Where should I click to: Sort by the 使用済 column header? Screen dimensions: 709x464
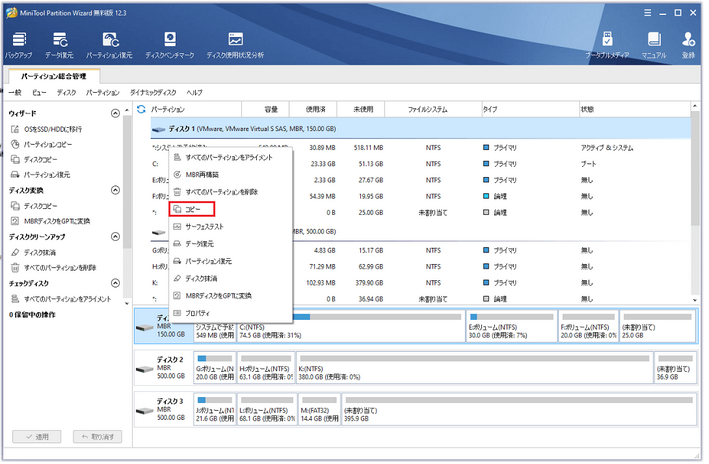pos(313,109)
